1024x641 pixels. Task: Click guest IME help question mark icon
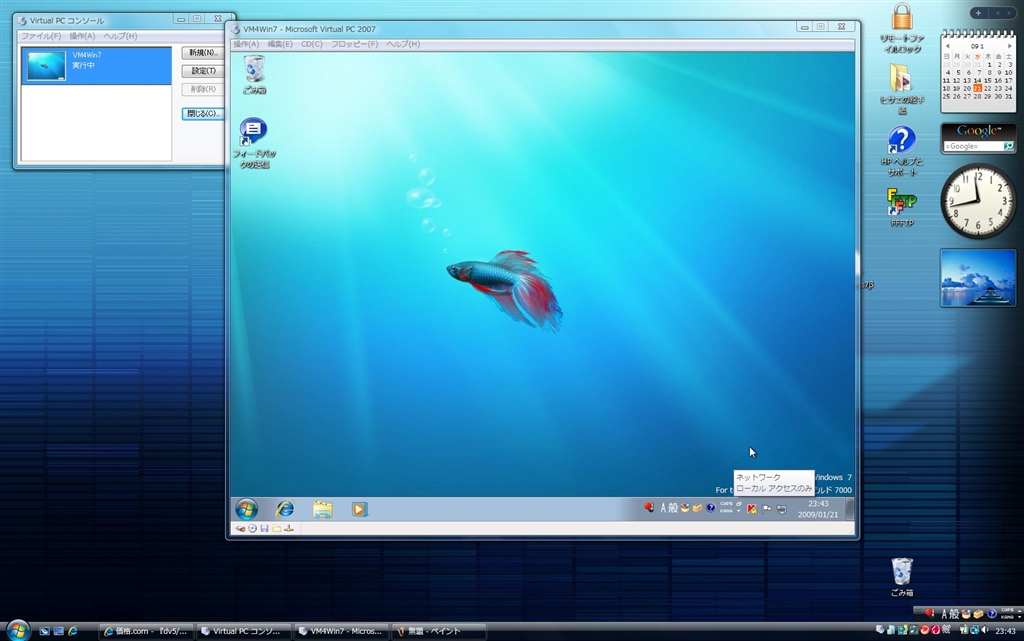click(x=711, y=508)
